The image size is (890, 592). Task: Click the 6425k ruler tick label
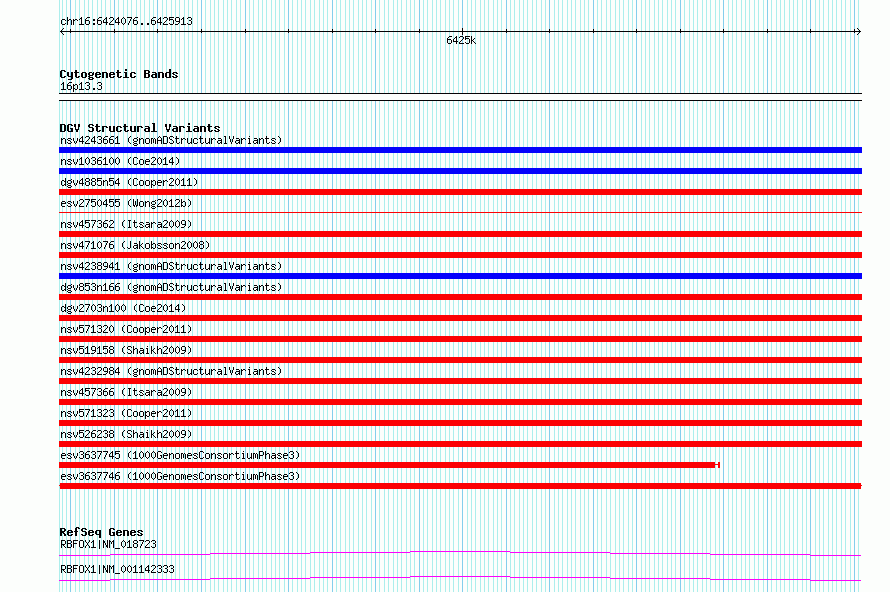461,40
